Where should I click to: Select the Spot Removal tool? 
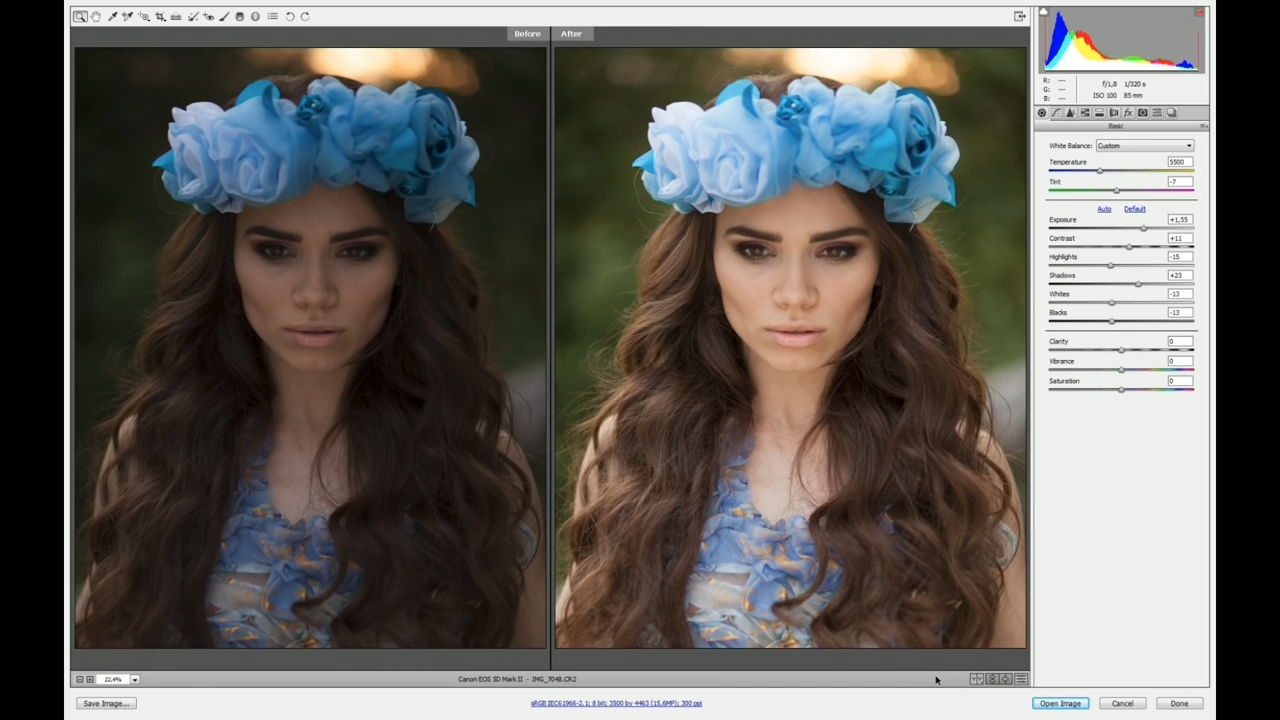(193, 16)
